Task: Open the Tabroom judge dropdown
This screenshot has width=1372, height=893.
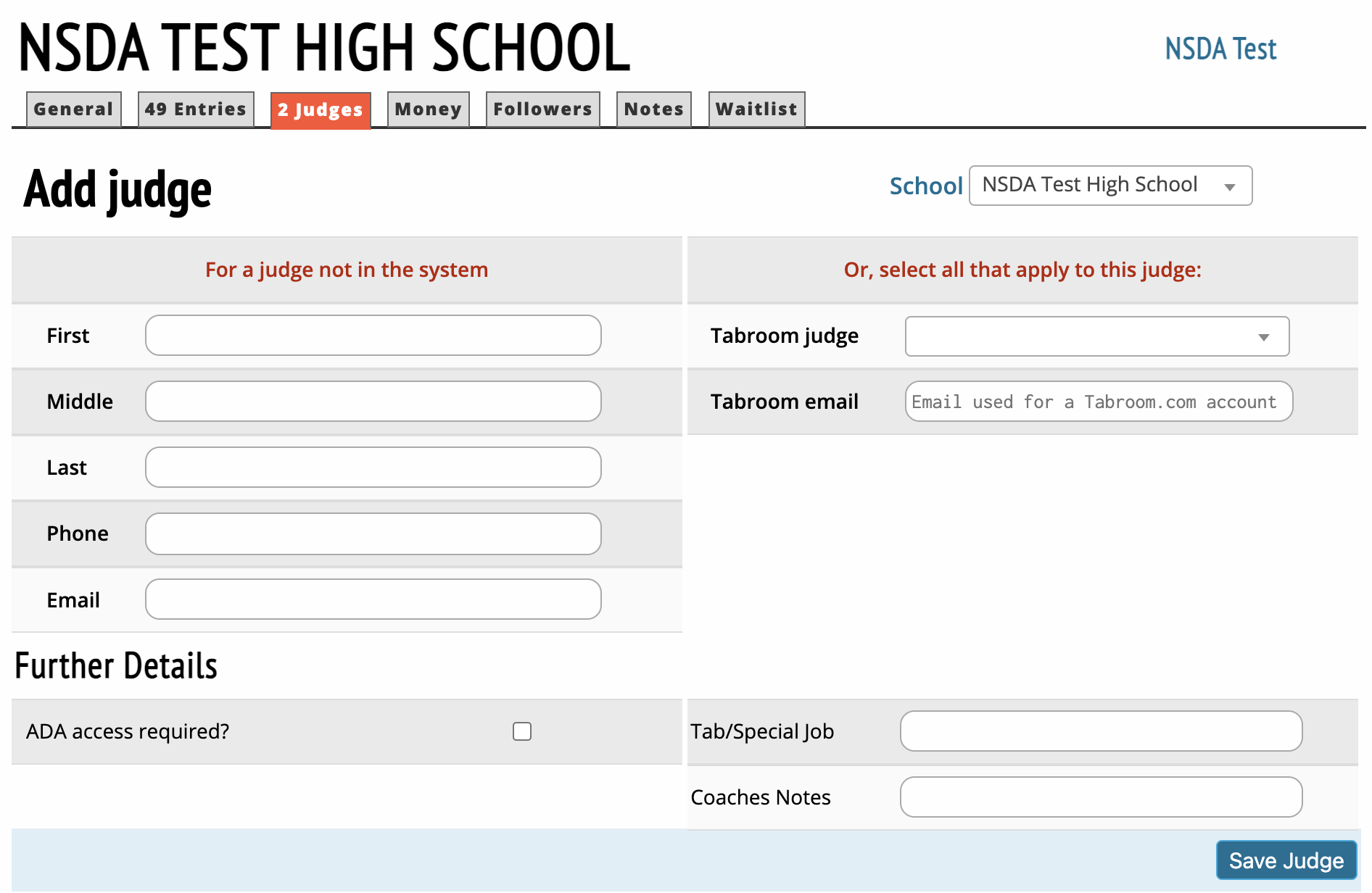Action: tap(1088, 336)
